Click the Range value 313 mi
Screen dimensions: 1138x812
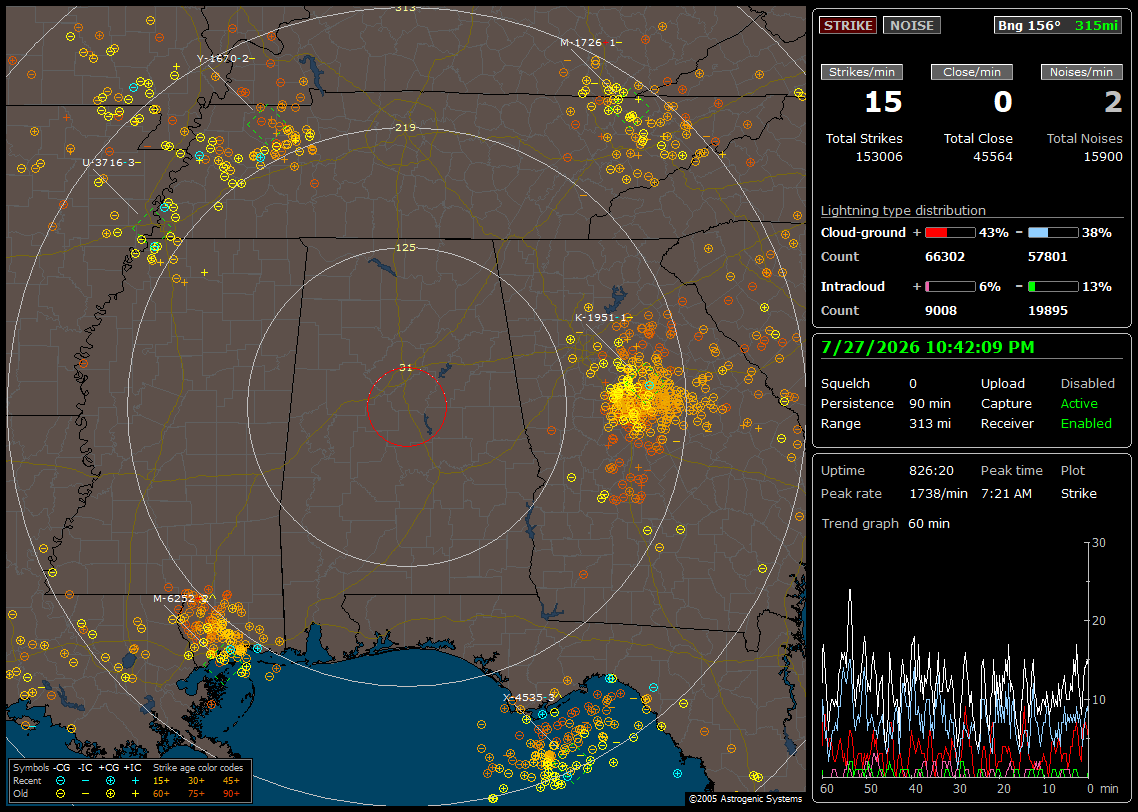click(x=930, y=424)
